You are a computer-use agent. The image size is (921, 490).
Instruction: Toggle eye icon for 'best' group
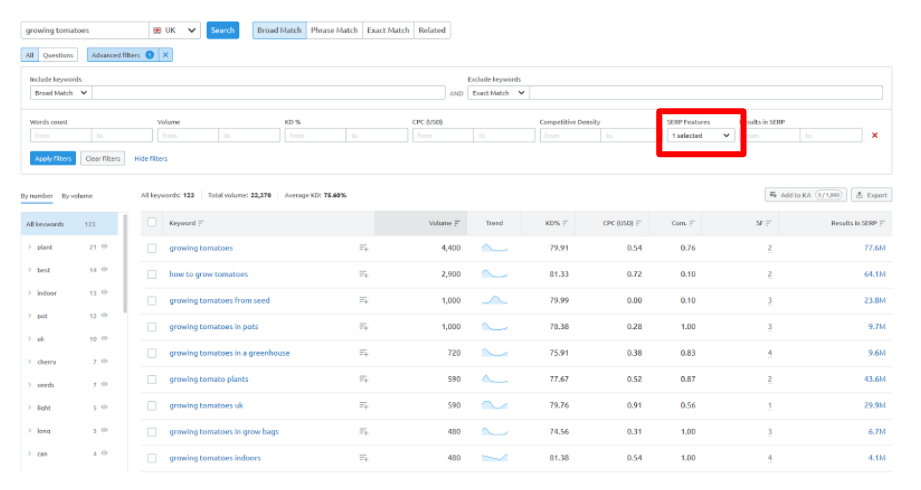click(105, 270)
